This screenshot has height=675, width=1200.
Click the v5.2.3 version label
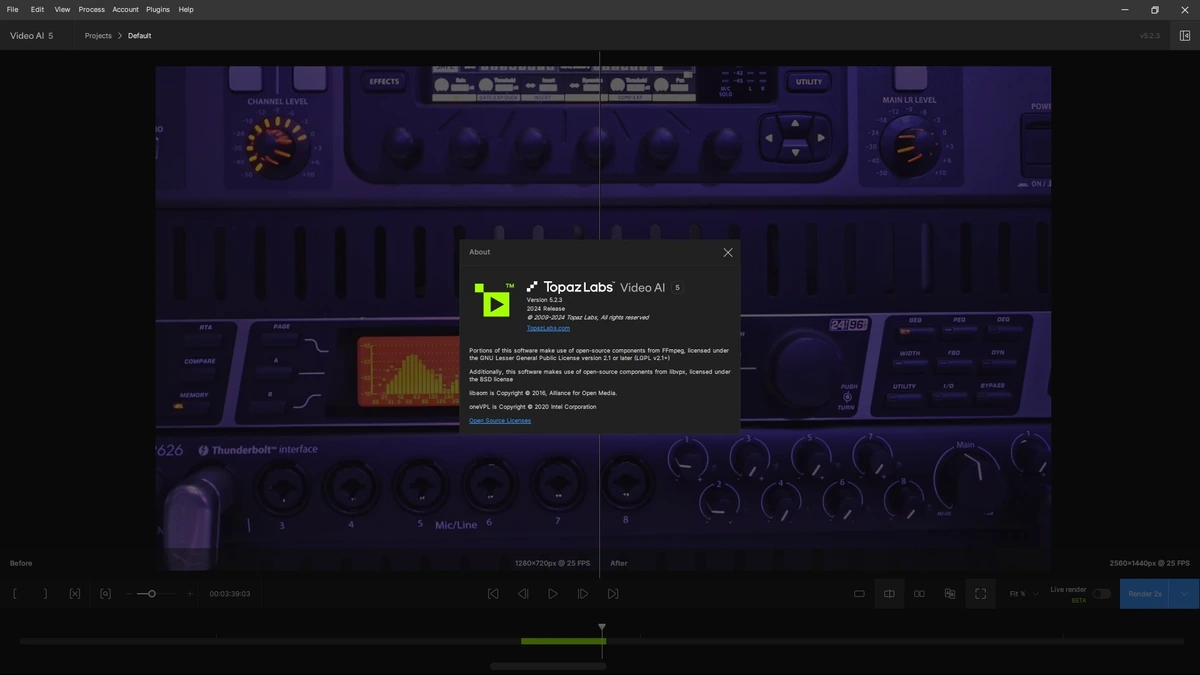click(1150, 36)
